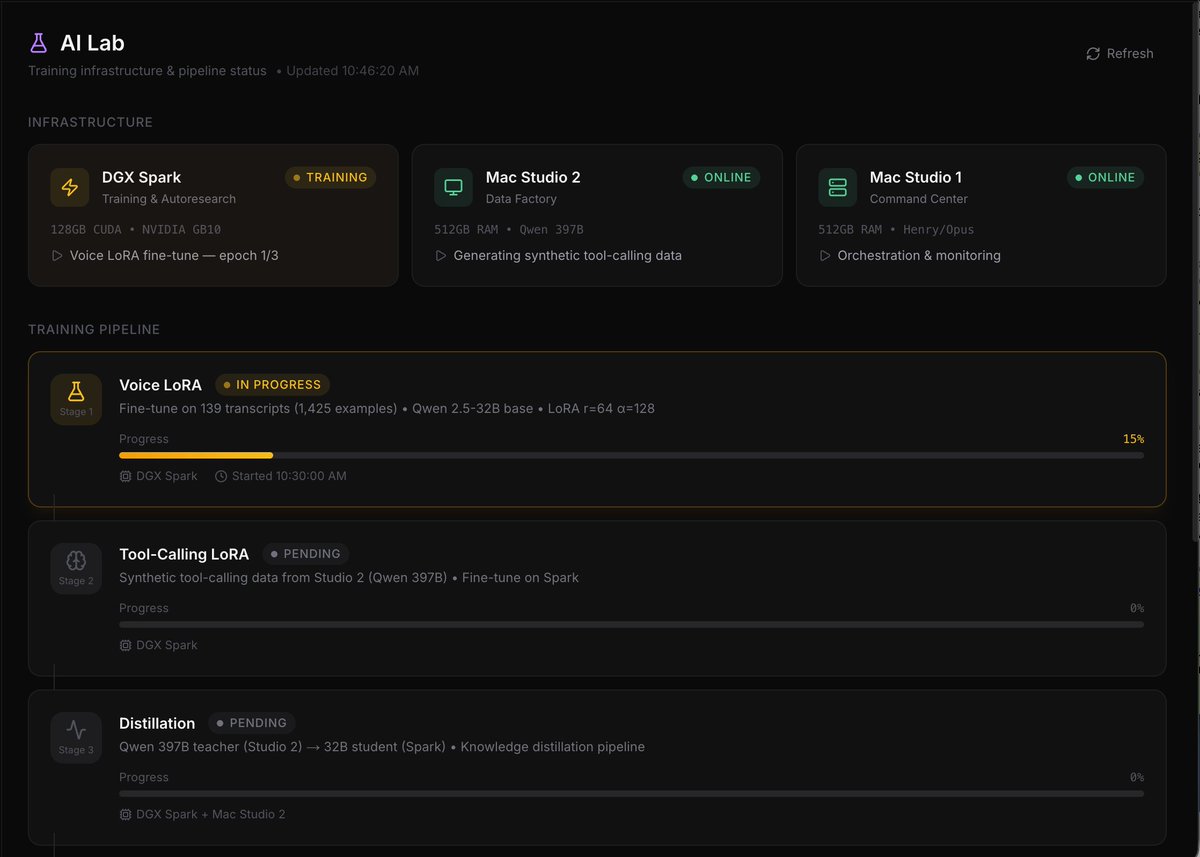Click Mac Studio 2 ONLINE badge
1200x857 pixels.
tap(721, 178)
